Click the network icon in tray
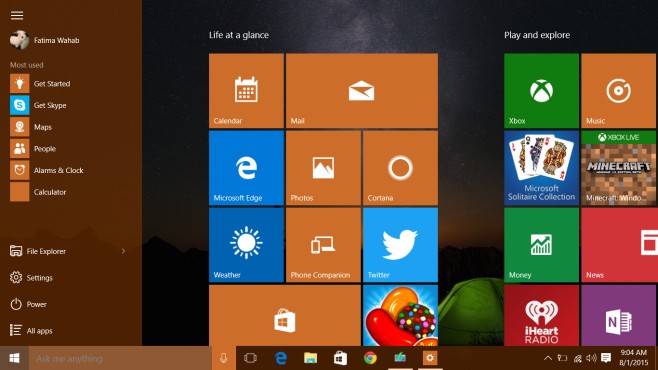The height and width of the screenshot is (370, 658). pyautogui.click(x=577, y=358)
